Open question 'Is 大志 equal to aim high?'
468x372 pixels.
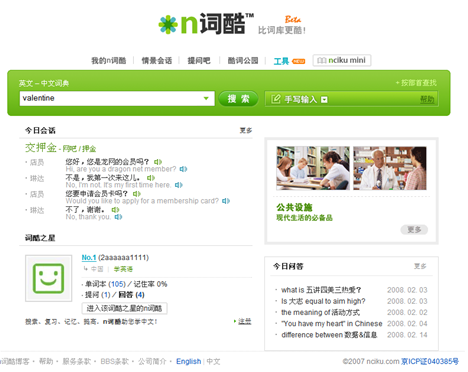[323, 301]
